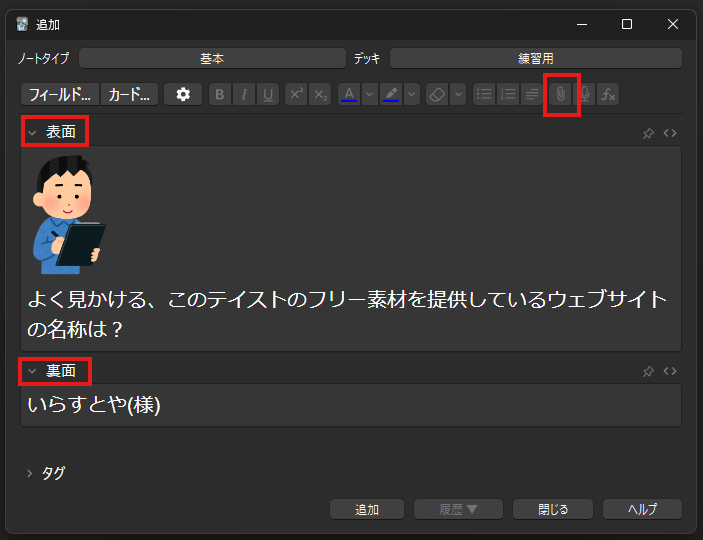Click into the 裏面 answer text field
This screenshot has width=703, height=540.
coord(350,405)
